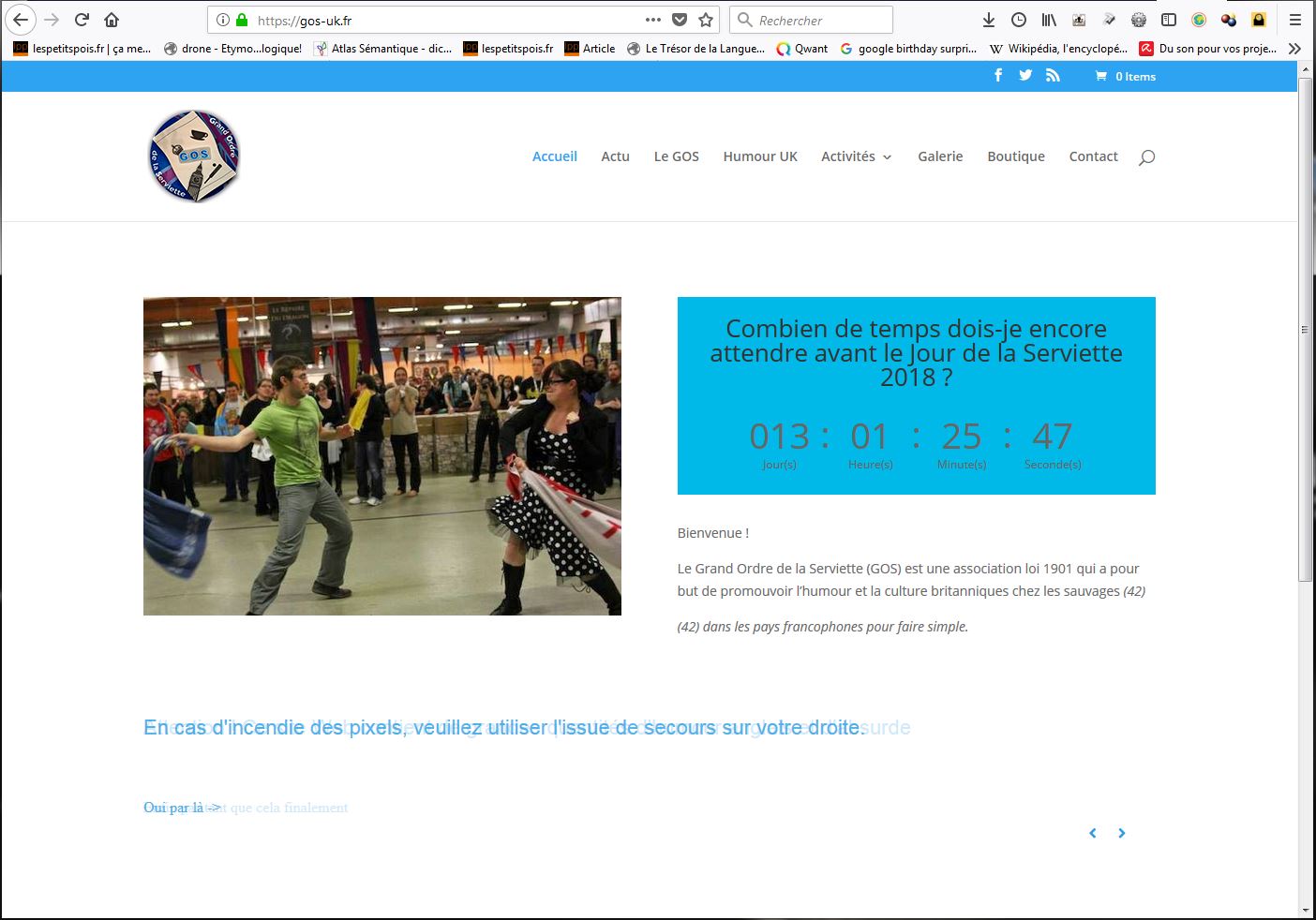This screenshot has height=920, width=1316.
Task: Open the shopping cart with 0 Items
Action: coord(1126,77)
